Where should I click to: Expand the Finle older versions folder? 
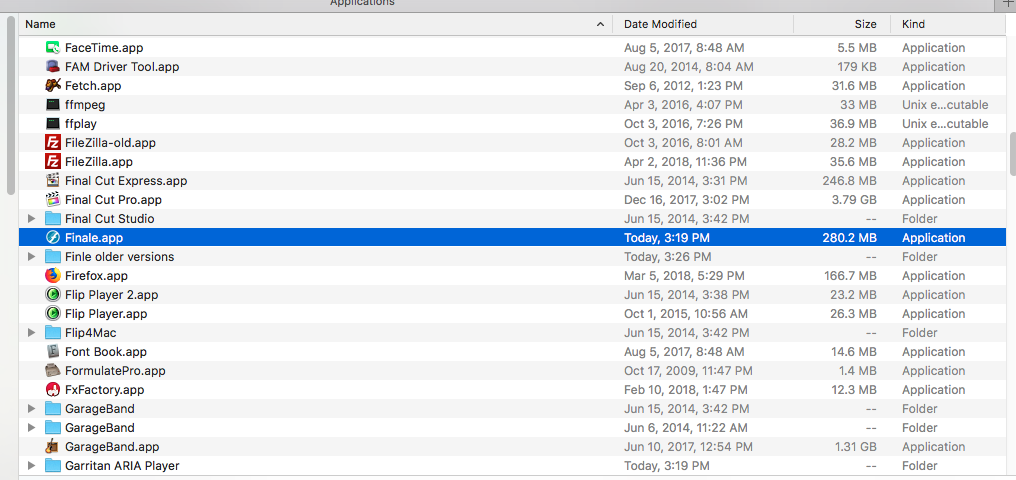tap(31, 257)
